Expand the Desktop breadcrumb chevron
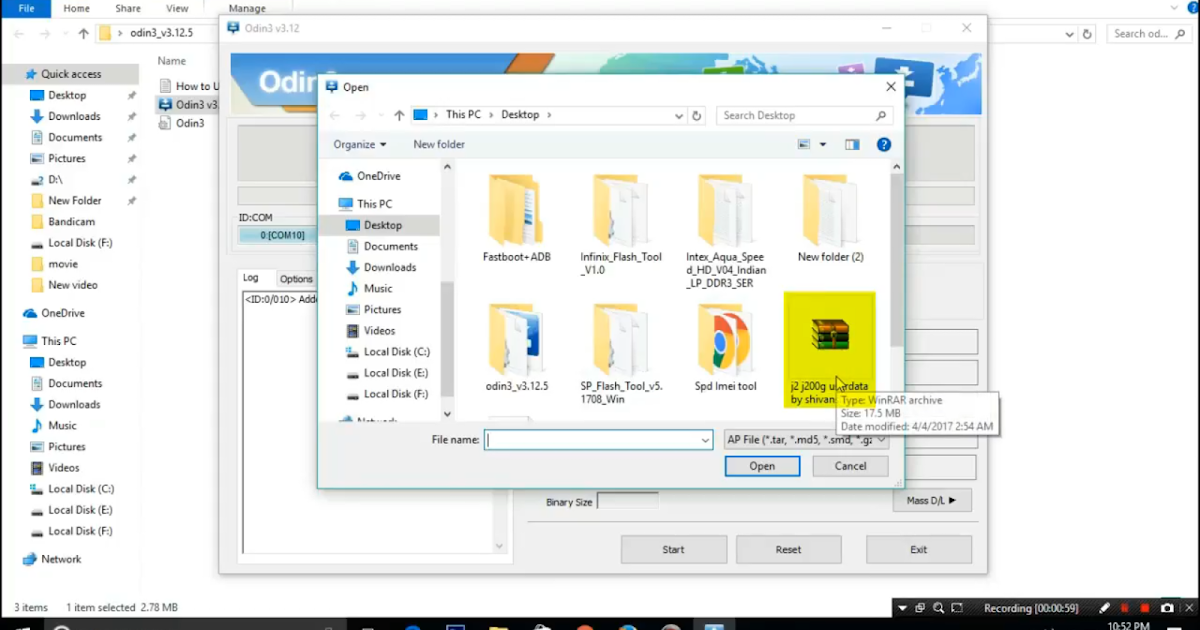 (549, 115)
